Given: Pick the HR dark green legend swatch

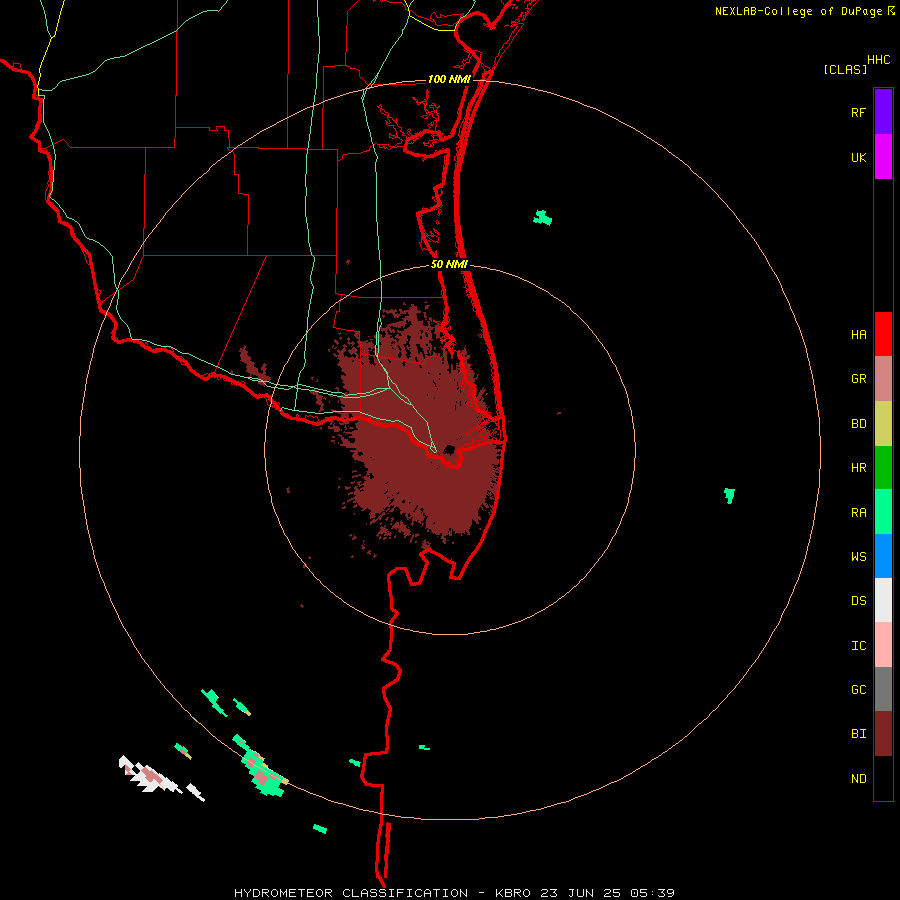Looking at the screenshot, I should (x=883, y=468).
